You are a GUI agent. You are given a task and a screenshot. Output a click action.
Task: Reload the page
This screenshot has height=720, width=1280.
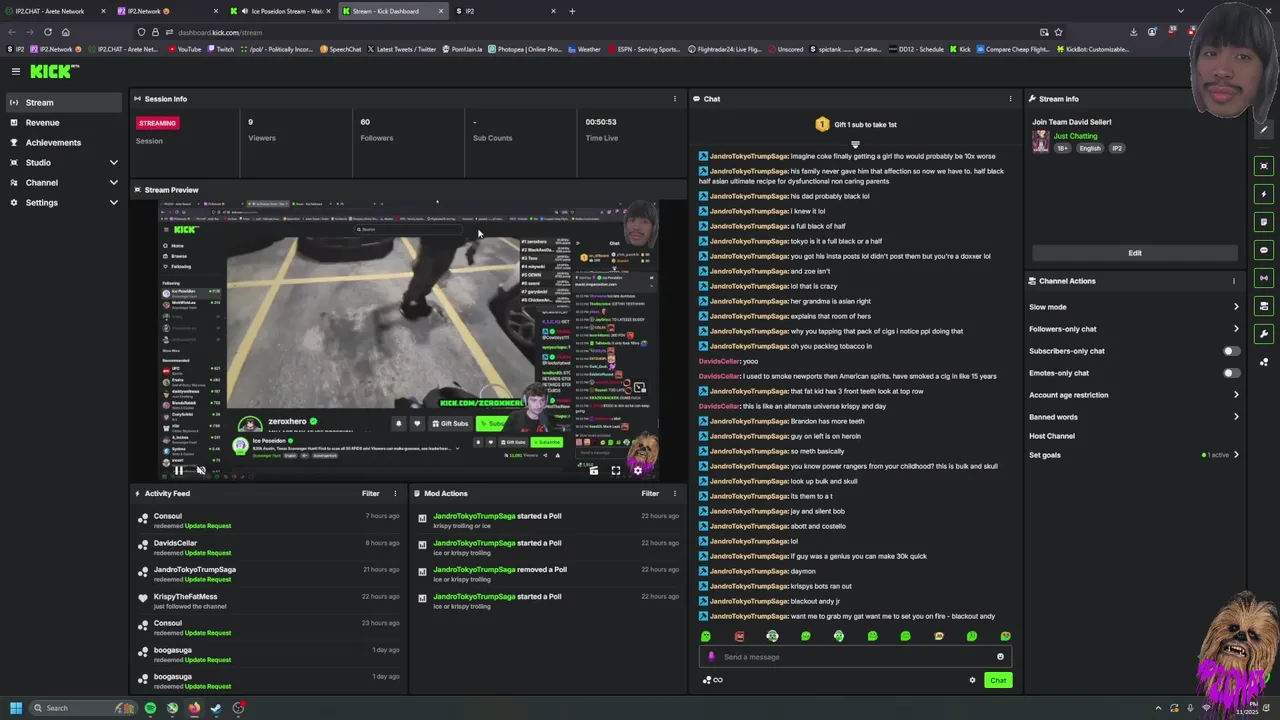coord(47,32)
